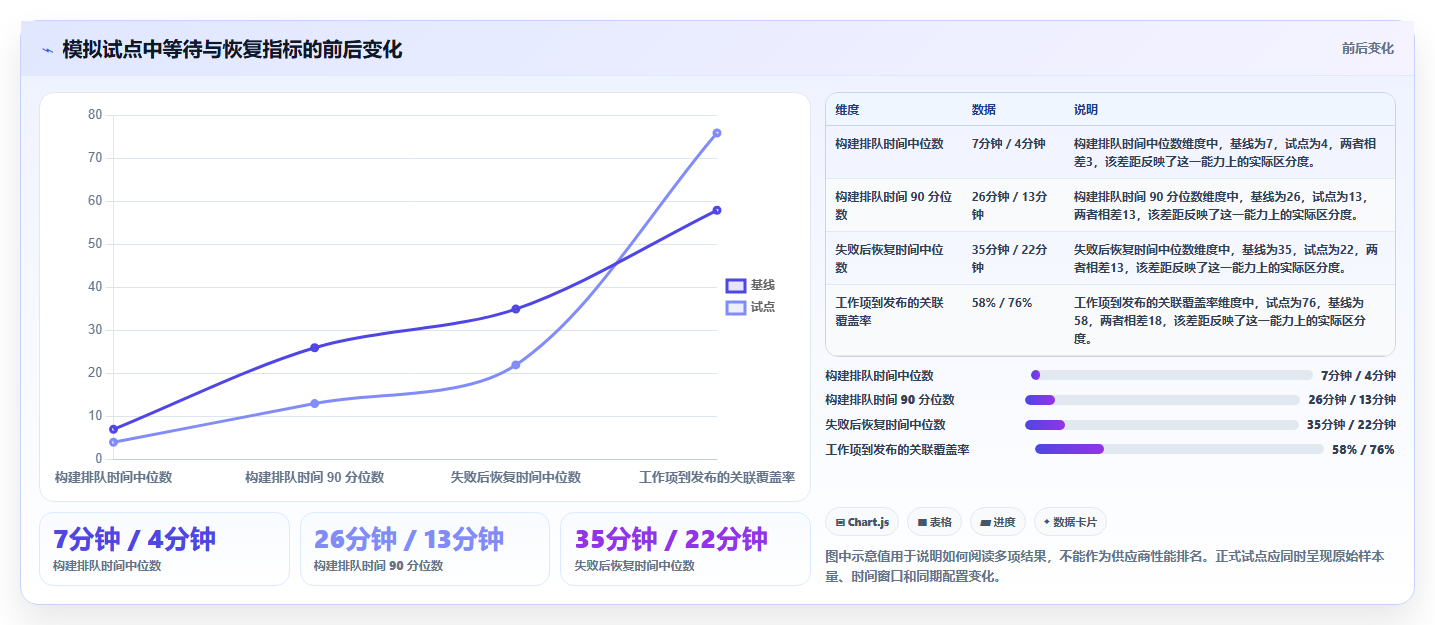Click the 前后变化 label in header

point(1367,49)
